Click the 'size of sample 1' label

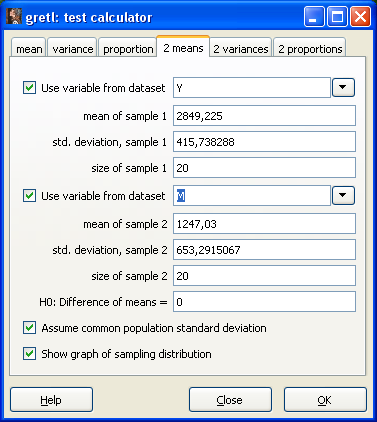pos(129,168)
